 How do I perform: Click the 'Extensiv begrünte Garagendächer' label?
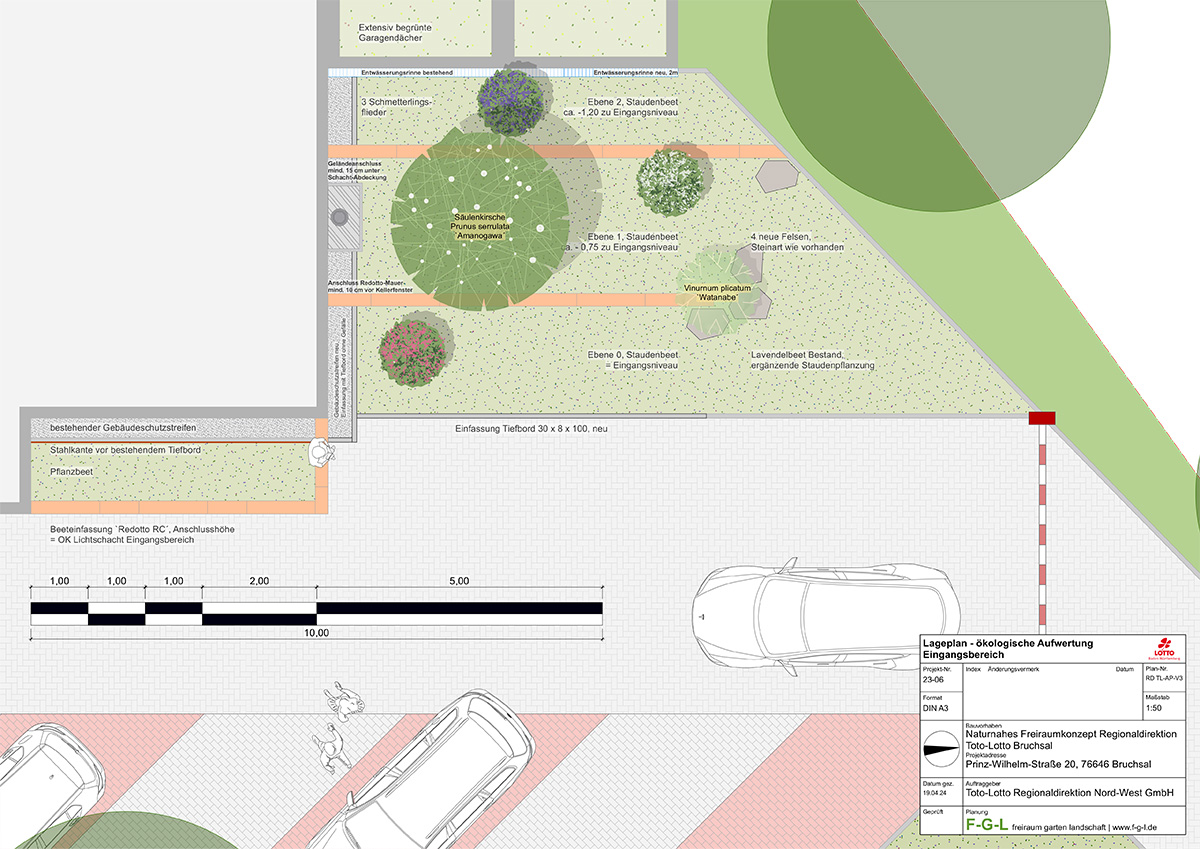point(383,32)
